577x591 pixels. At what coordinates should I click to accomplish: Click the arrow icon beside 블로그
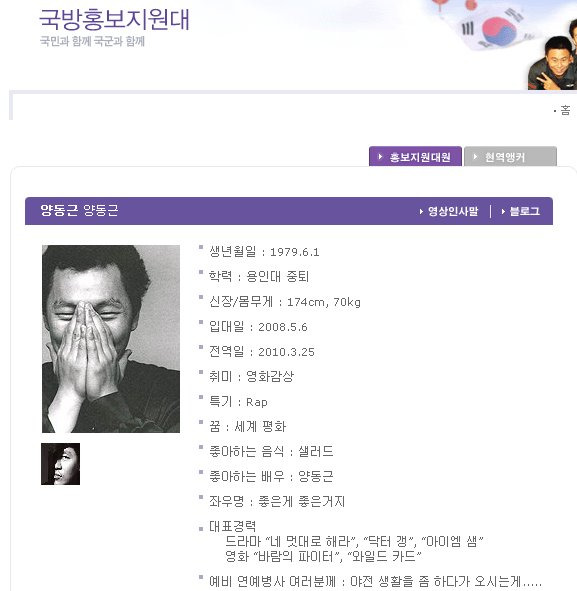pyautogui.click(x=503, y=211)
